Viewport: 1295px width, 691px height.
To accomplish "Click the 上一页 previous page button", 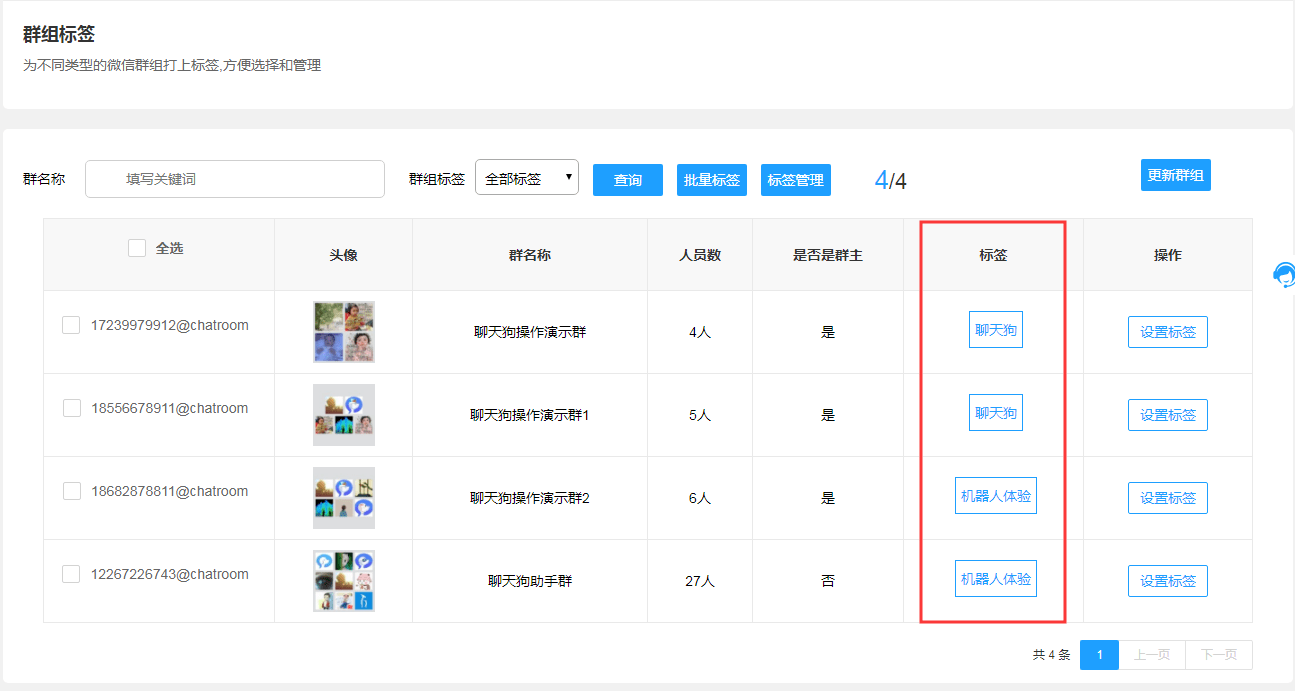I will [1152, 655].
